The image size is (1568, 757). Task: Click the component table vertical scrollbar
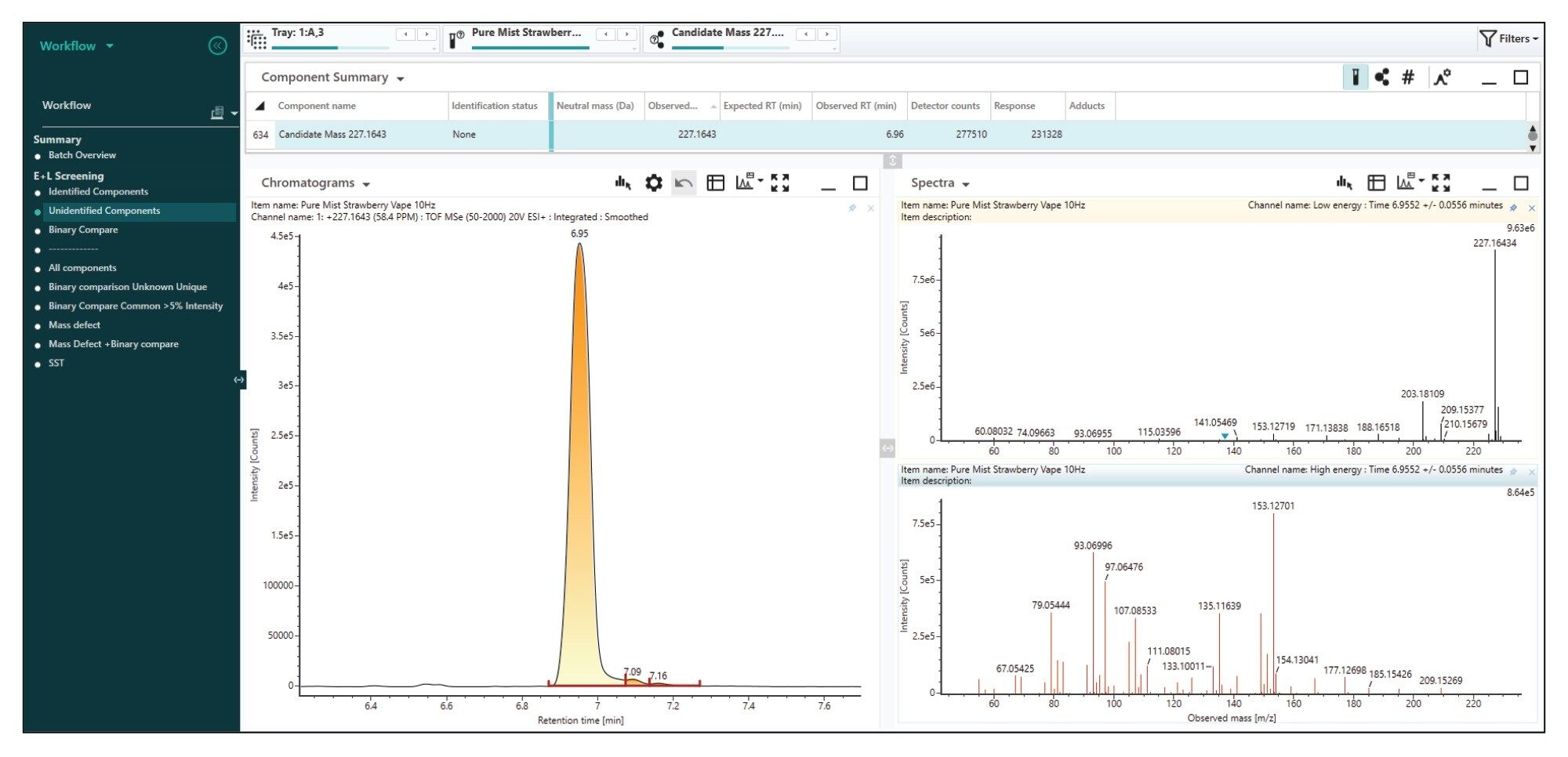1533,136
